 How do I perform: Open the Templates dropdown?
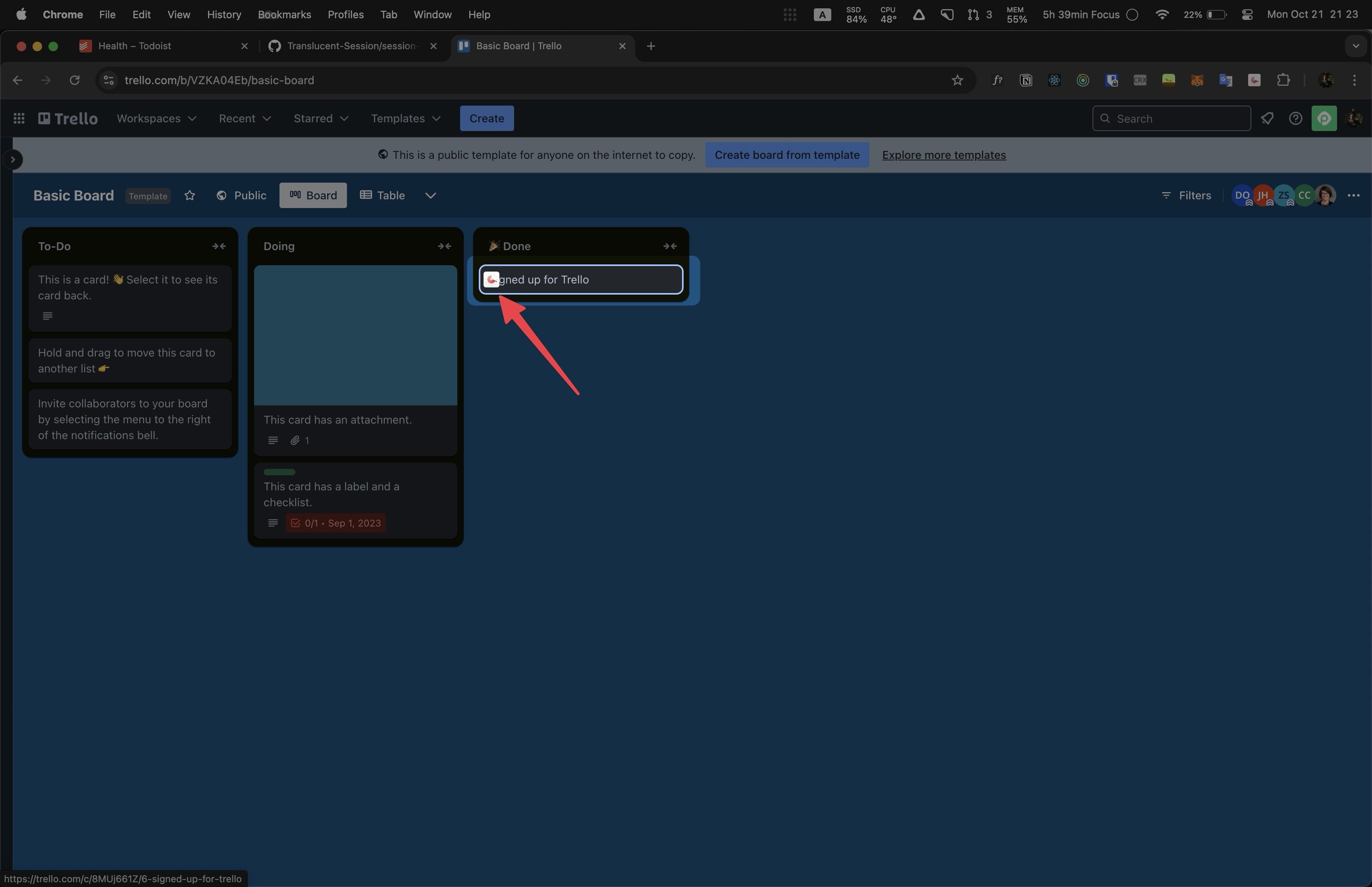click(405, 118)
